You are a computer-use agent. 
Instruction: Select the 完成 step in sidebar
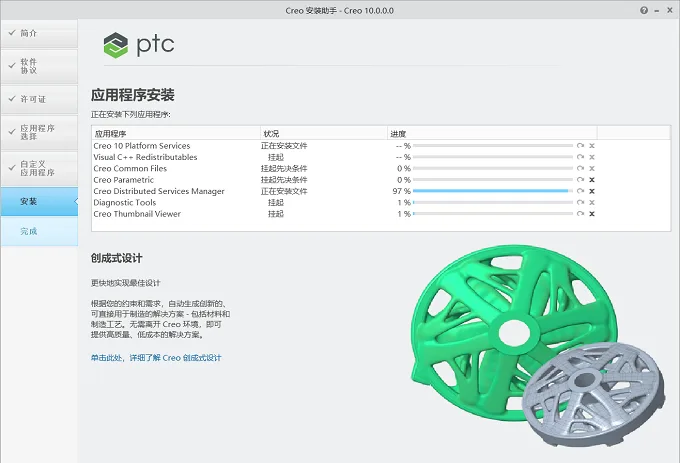pos(39,231)
